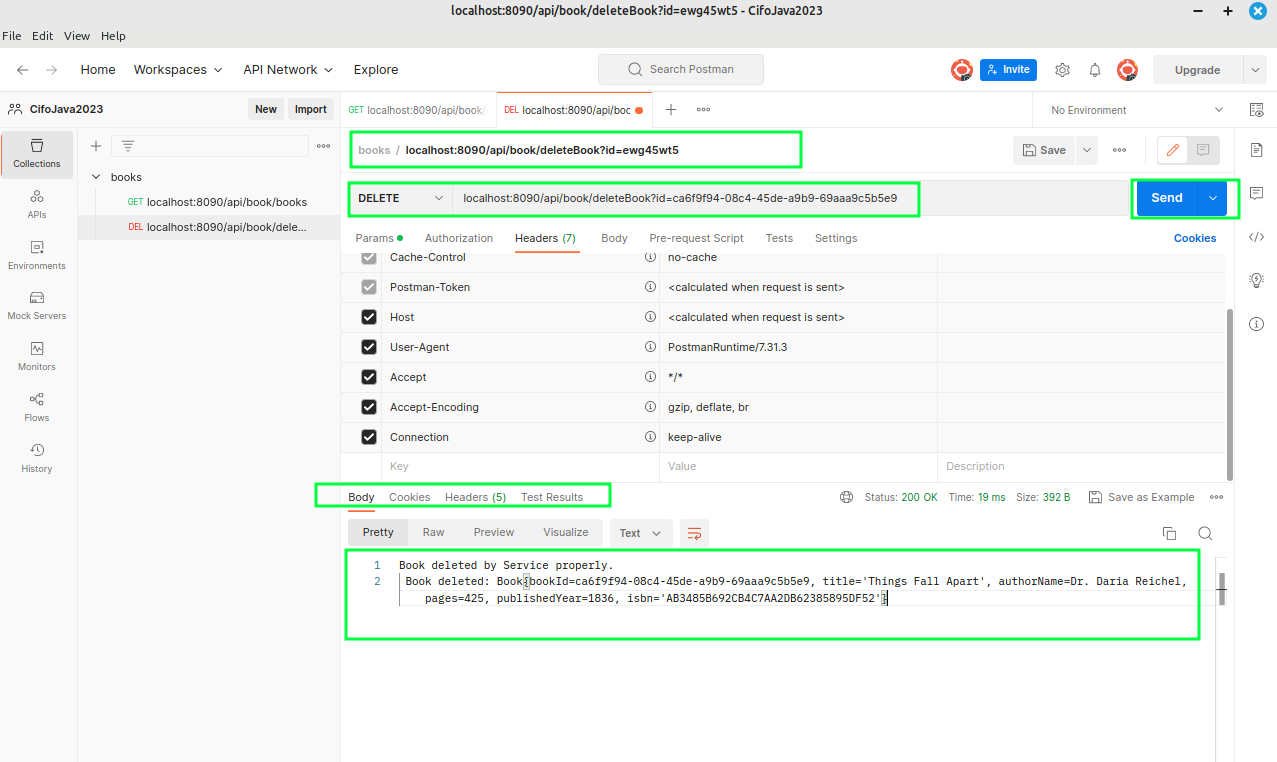Collapse the books collection
1277x762 pixels.
point(97,177)
